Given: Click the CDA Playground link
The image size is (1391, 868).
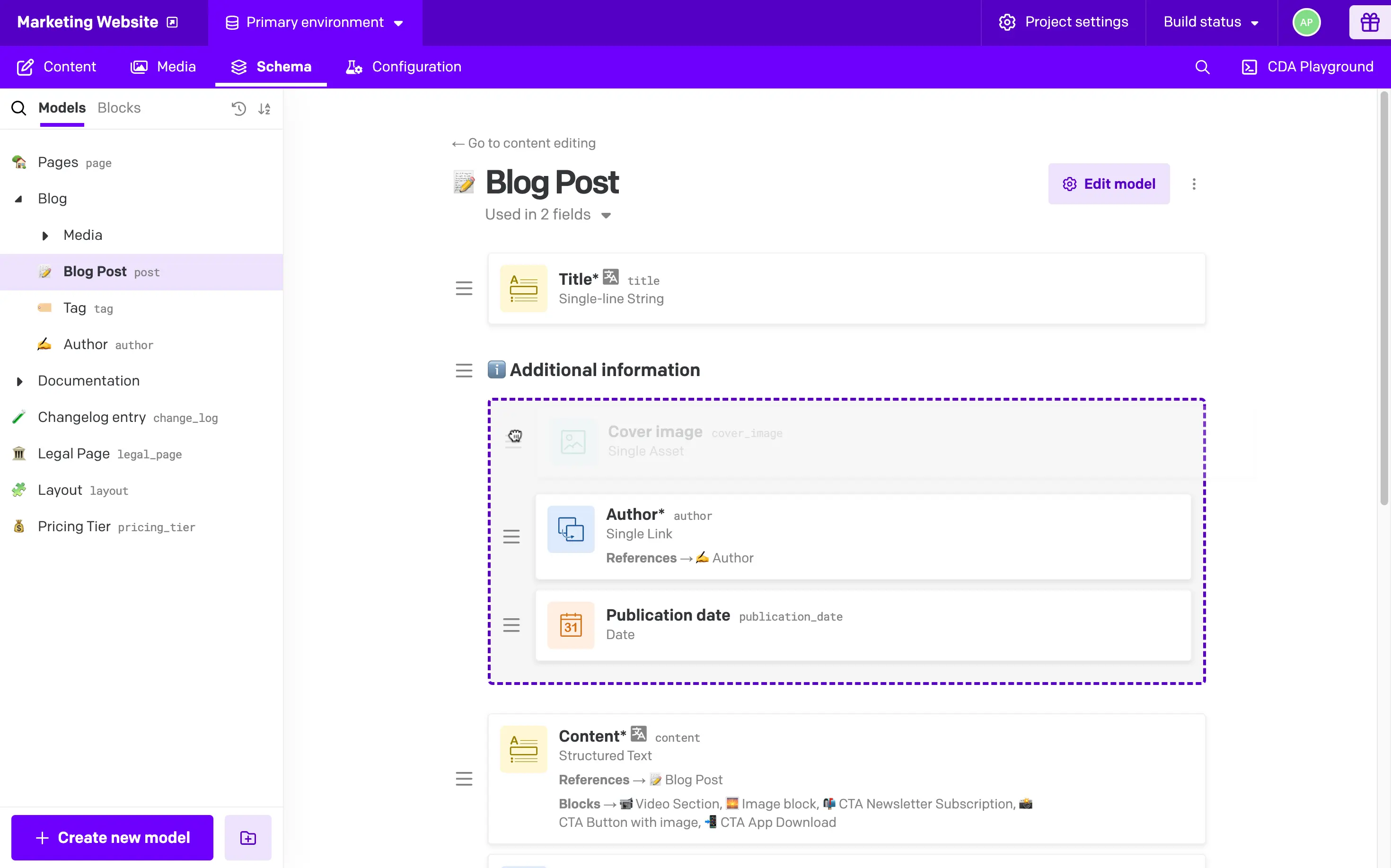Looking at the screenshot, I should coord(1307,67).
